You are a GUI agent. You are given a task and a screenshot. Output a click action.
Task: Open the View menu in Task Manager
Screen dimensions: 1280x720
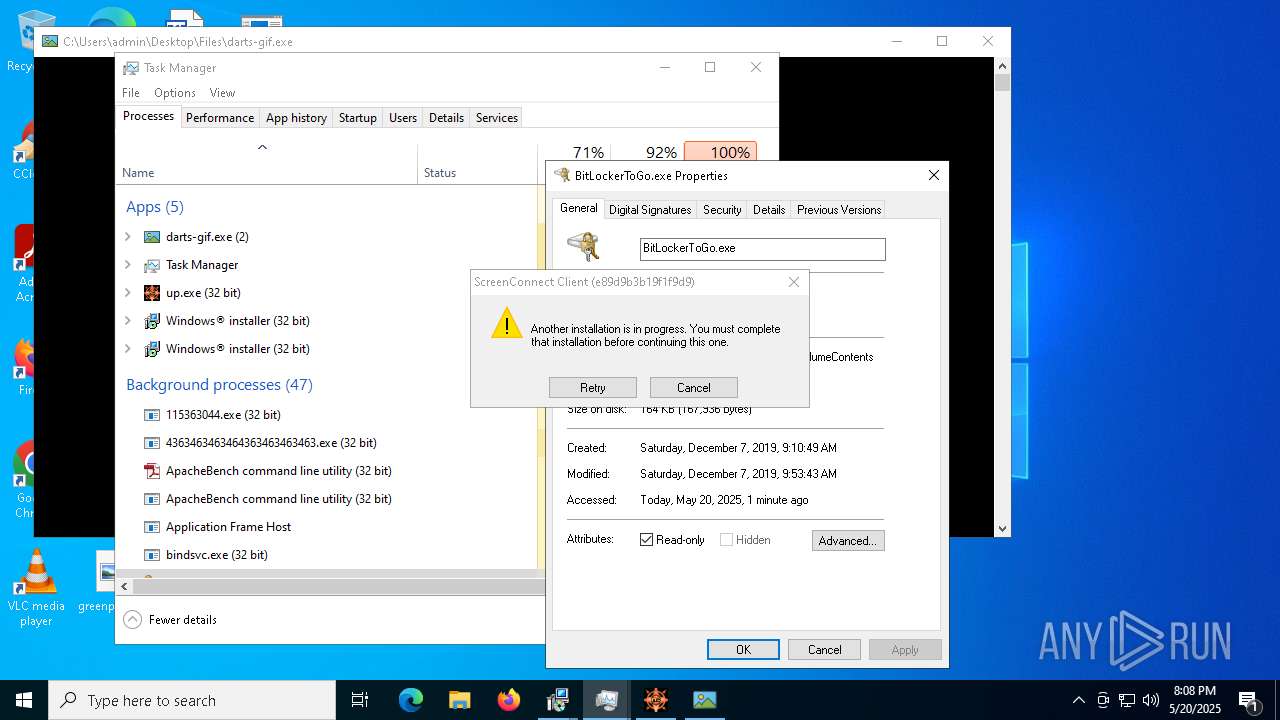tap(222, 93)
